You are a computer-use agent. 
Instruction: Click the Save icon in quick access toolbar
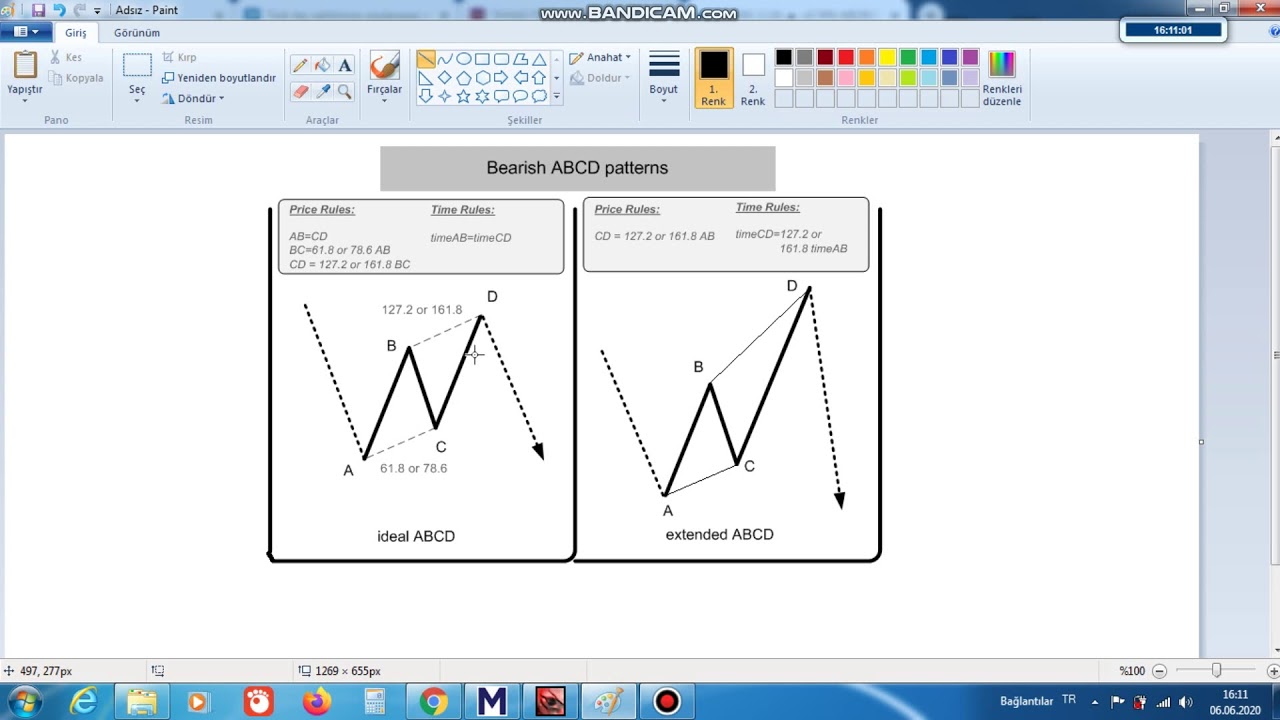pyautogui.click(x=38, y=10)
